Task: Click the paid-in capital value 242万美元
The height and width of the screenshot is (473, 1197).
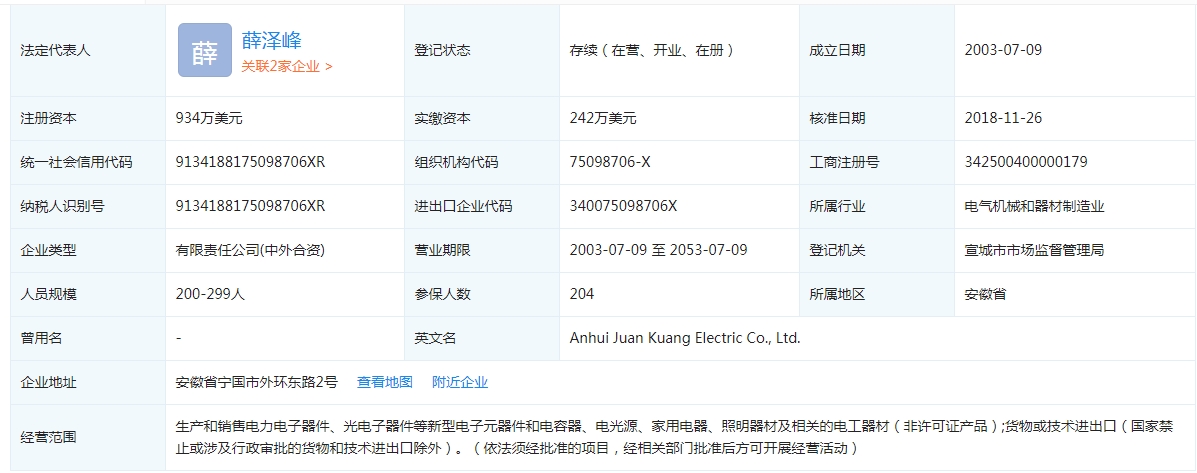Action: point(603,118)
